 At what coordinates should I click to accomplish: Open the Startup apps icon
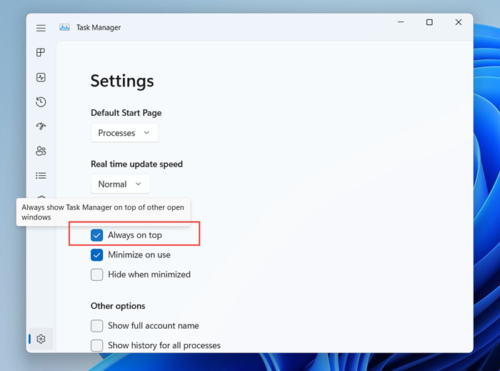41,126
